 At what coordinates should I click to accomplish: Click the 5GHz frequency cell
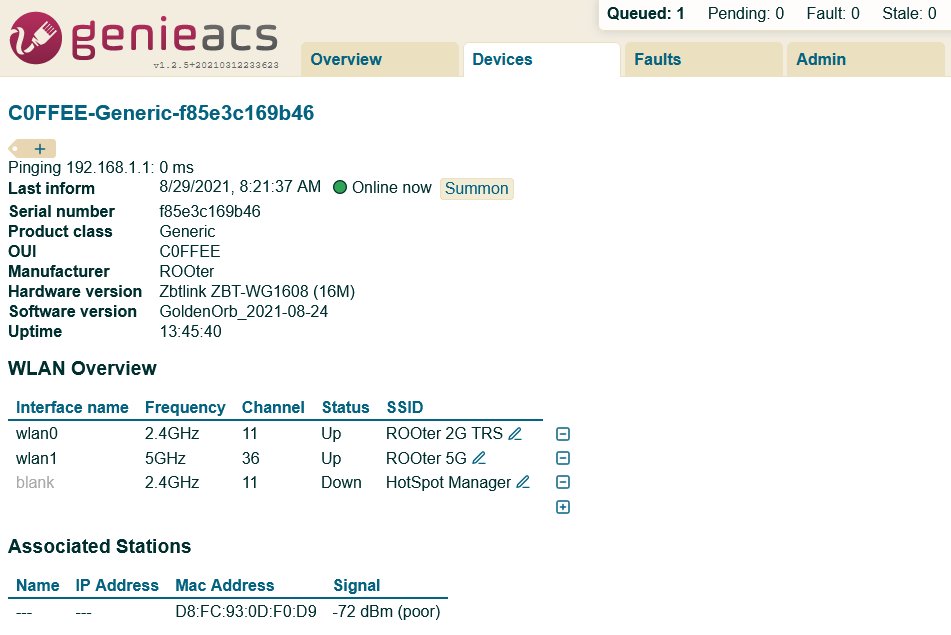[165, 458]
